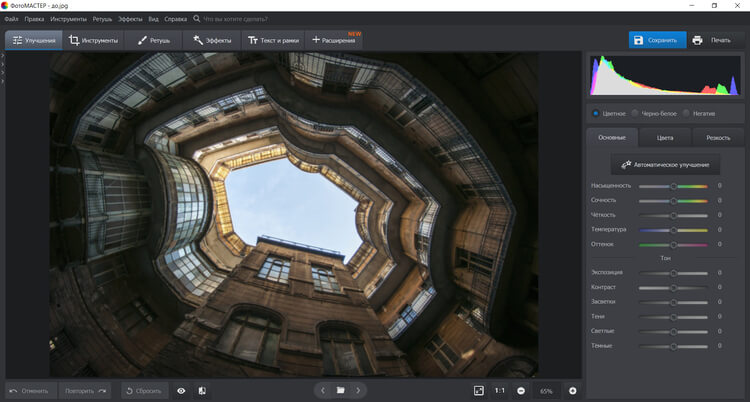Click the Насыщенность slider handle
This screenshot has width=750, height=402.
[673, 186]
